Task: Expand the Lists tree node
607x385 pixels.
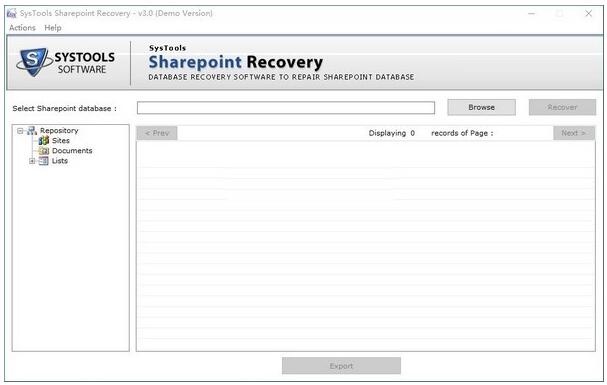Action: 32,161
